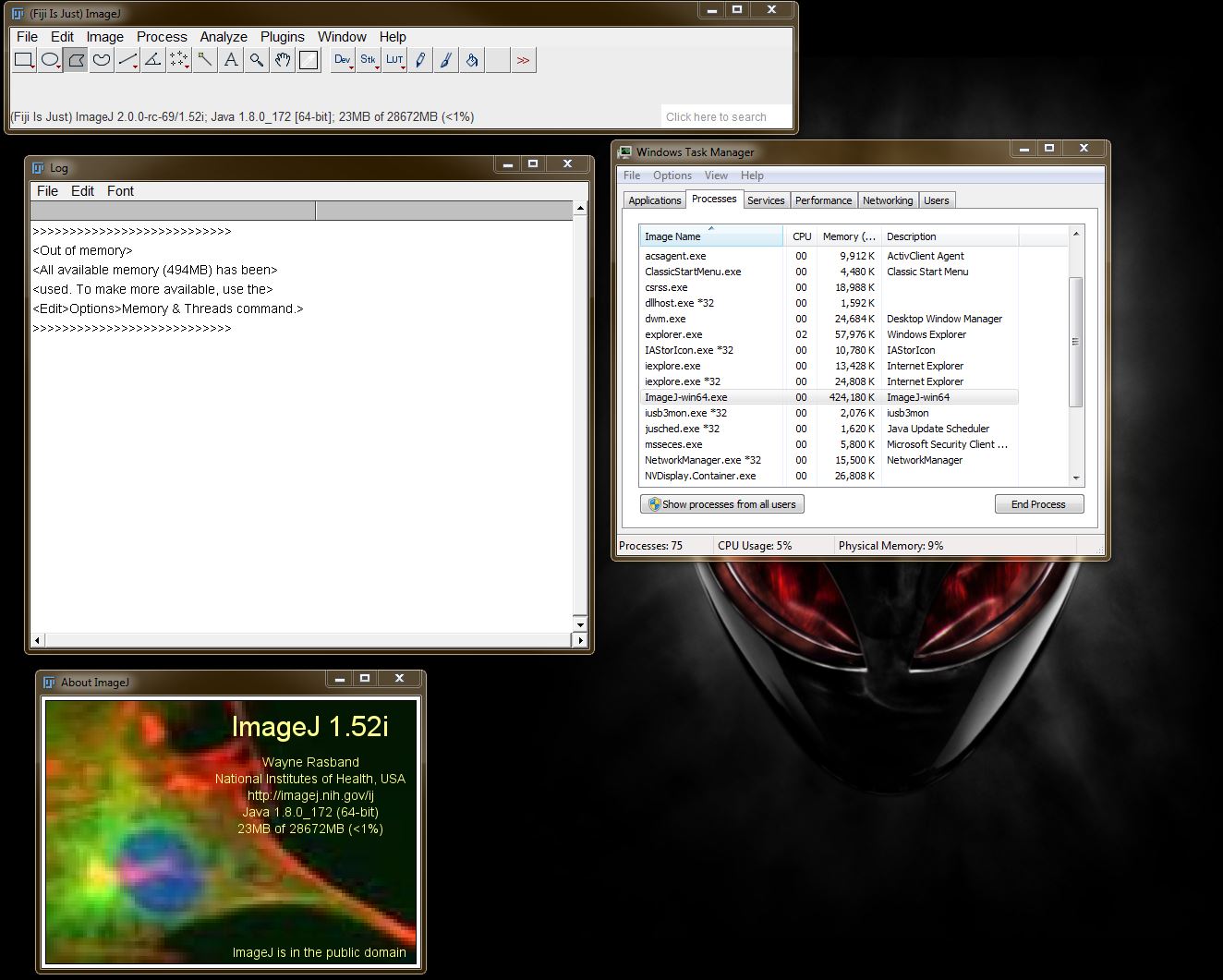Select the Straight Line tool
The height and width of the screenshot is (980, 1223).
pos(127,61)
